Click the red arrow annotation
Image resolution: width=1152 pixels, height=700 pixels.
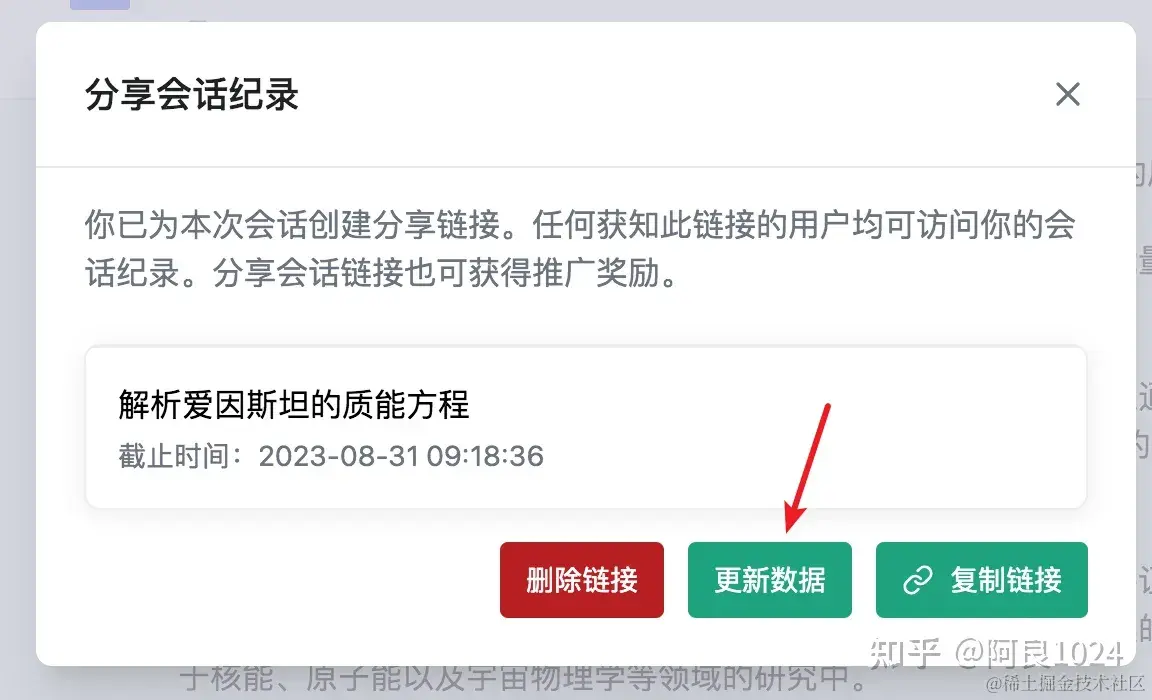(807, 468)
